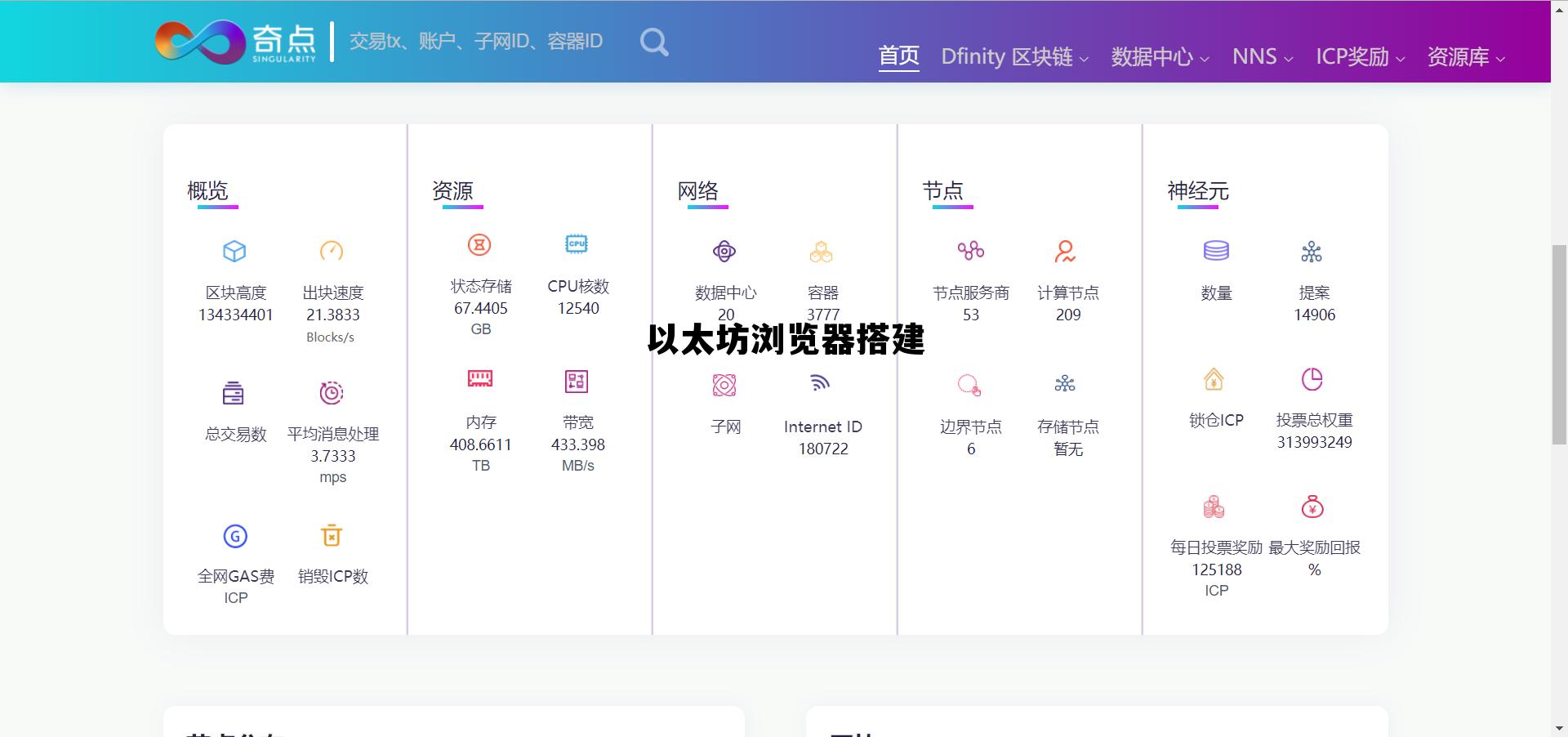1568x737 pixels.
Task: Click the 锁仓ICP locked house icon
Action: pyautogui.click(x=1214, y=379)
